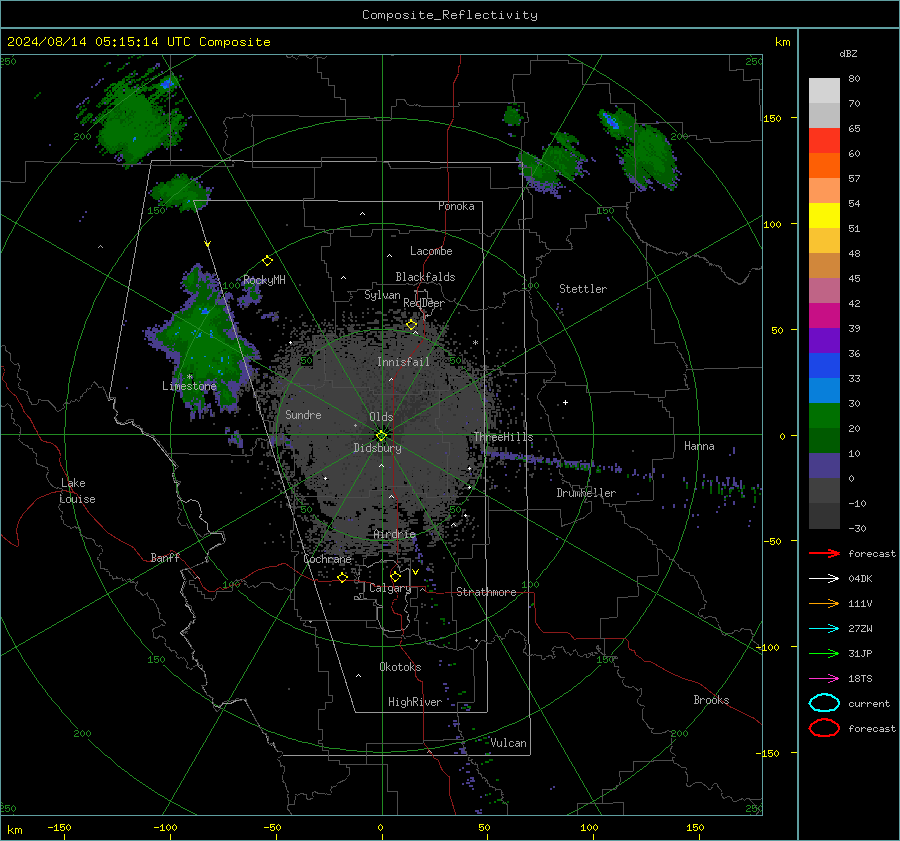Click the Innisfail town label
Image resolution: width=900 pixels, height=841 pixels.
pos(403,362)
